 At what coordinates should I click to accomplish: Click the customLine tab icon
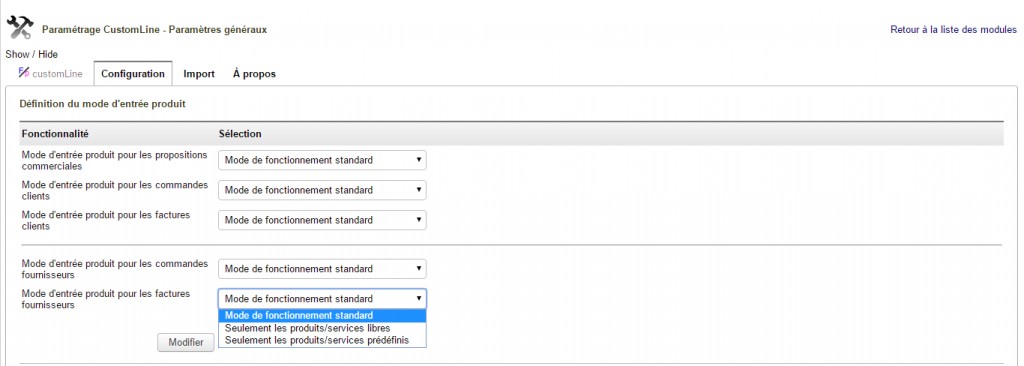(x=24, y=73)
